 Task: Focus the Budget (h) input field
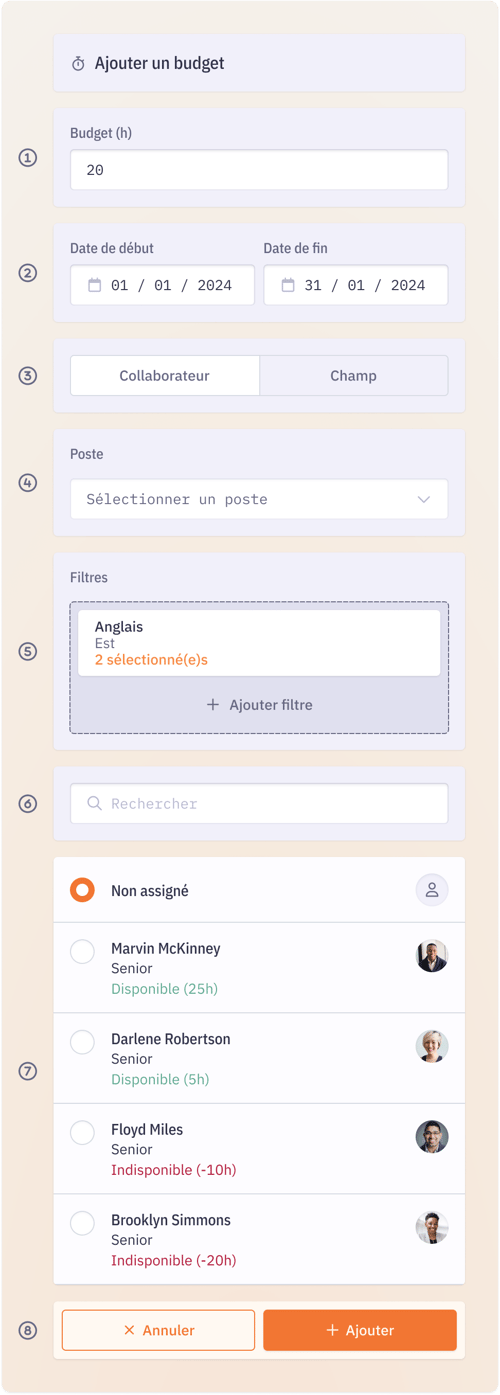coord(259,170)
